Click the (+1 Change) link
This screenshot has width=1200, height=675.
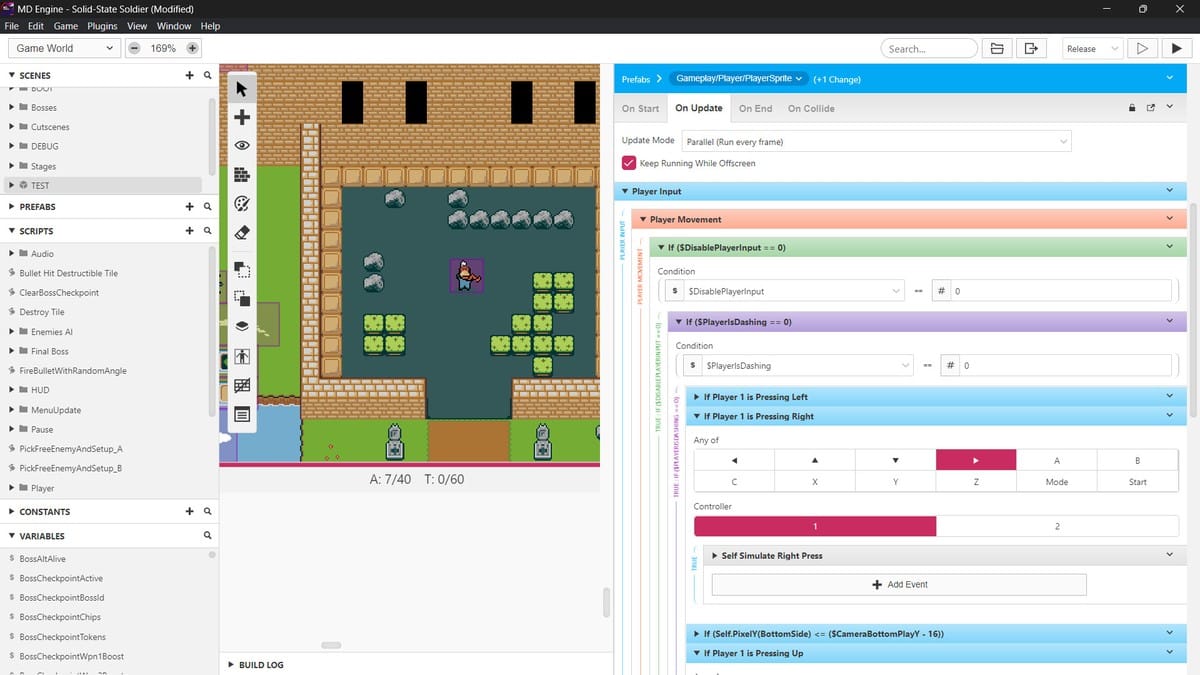(837, 79)
